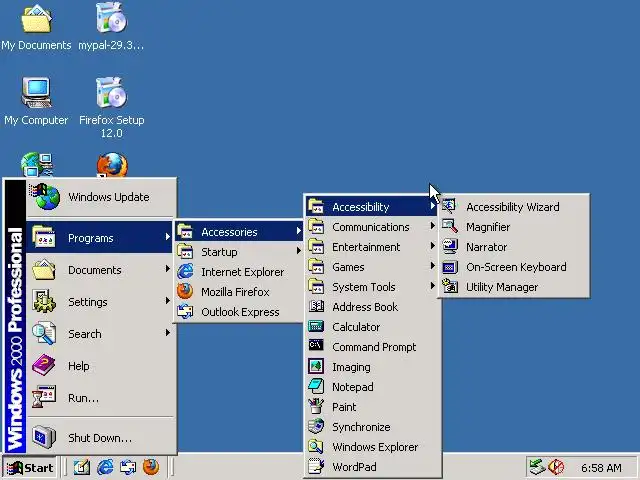Screen dimensions: 640x480
Task: Select the Firefox shortcut desktop icon
Action: [x=112, y=165]
